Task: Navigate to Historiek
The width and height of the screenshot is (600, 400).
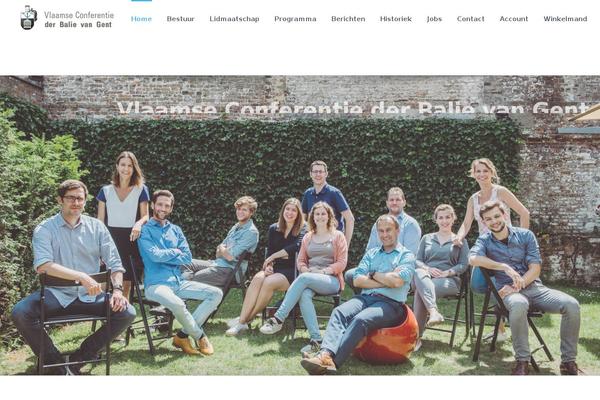Action: [396, 19]
